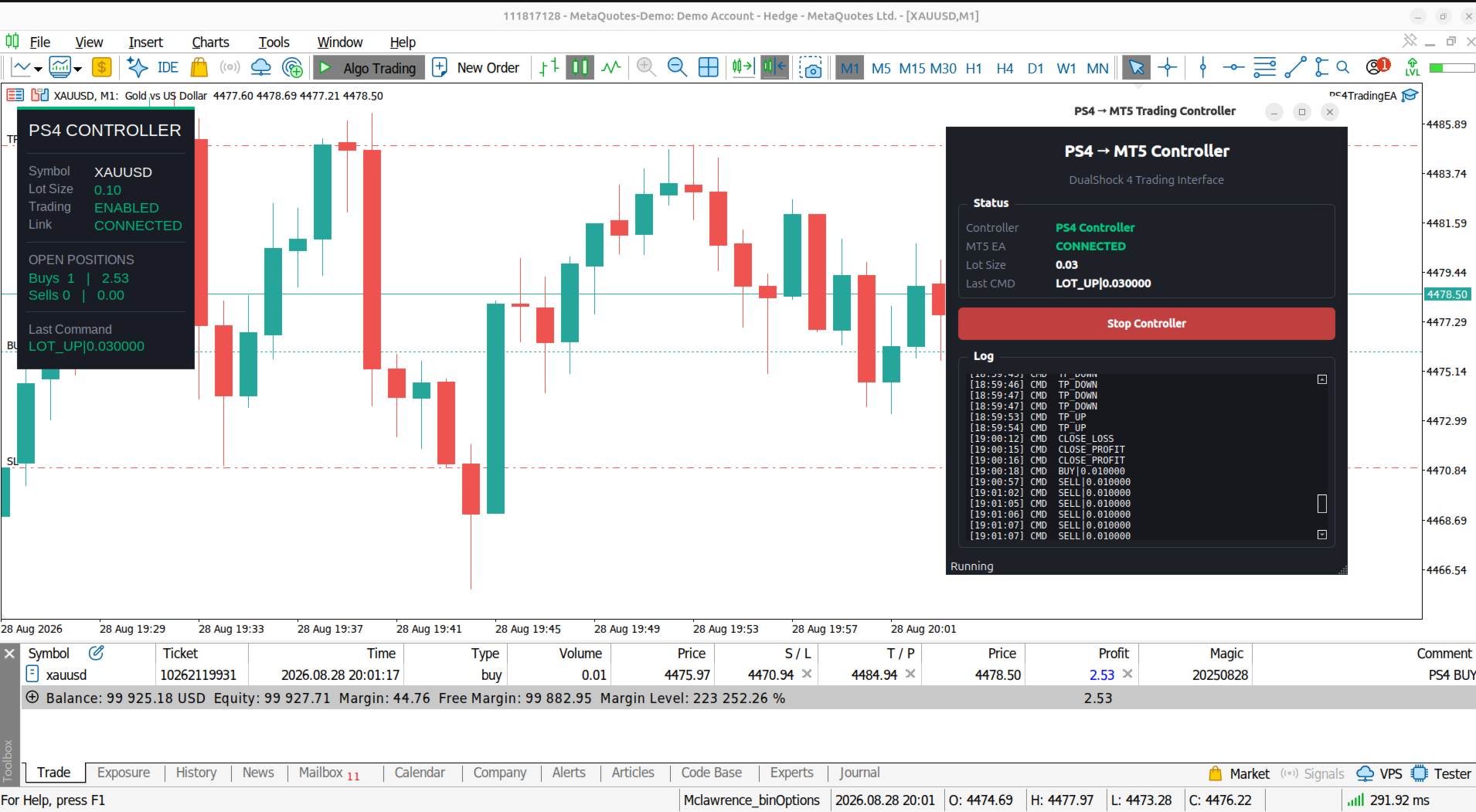Viewport: 1476px width, 812px height.
Task: Select the cursor arrow tool
Action: click(x=1136, y=68)
